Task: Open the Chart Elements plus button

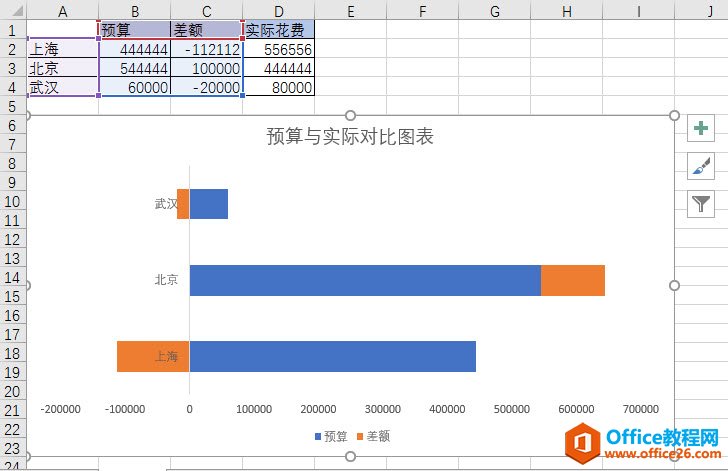Action: coord(702,128)
